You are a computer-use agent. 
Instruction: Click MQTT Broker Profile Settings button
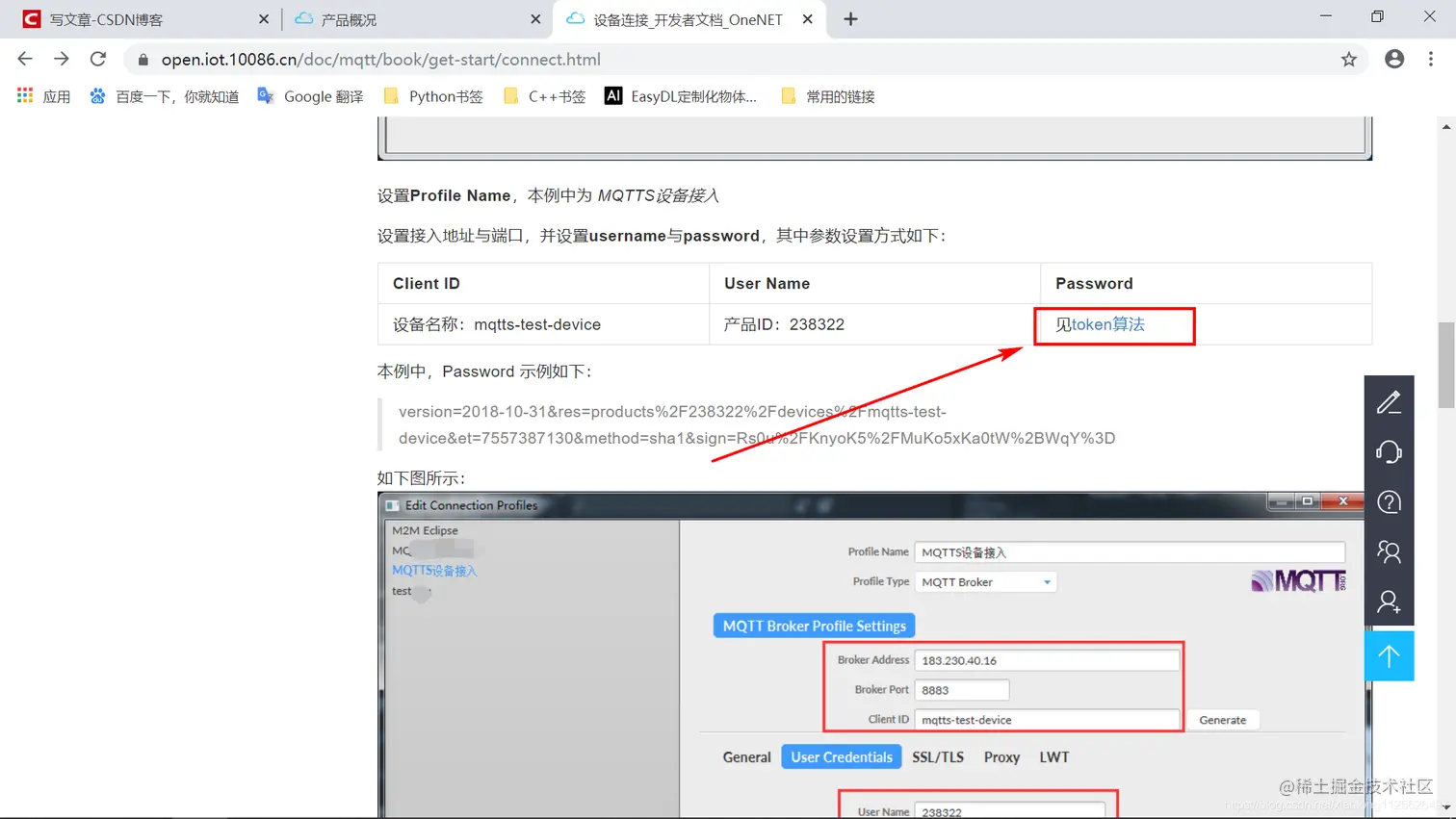click(815, 626)
